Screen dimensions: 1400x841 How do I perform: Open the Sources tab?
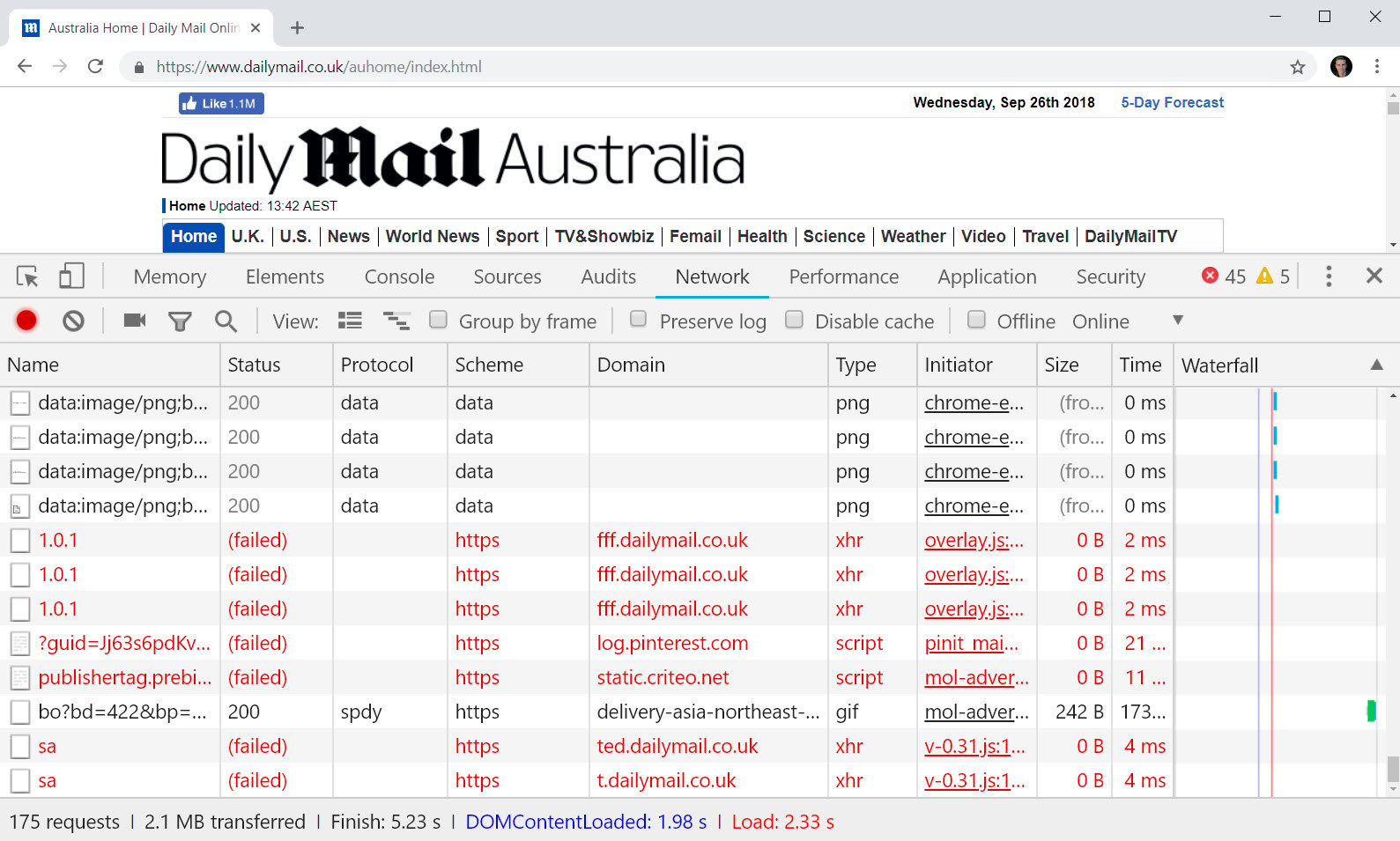pyautogui.click(x=507, y=277)
